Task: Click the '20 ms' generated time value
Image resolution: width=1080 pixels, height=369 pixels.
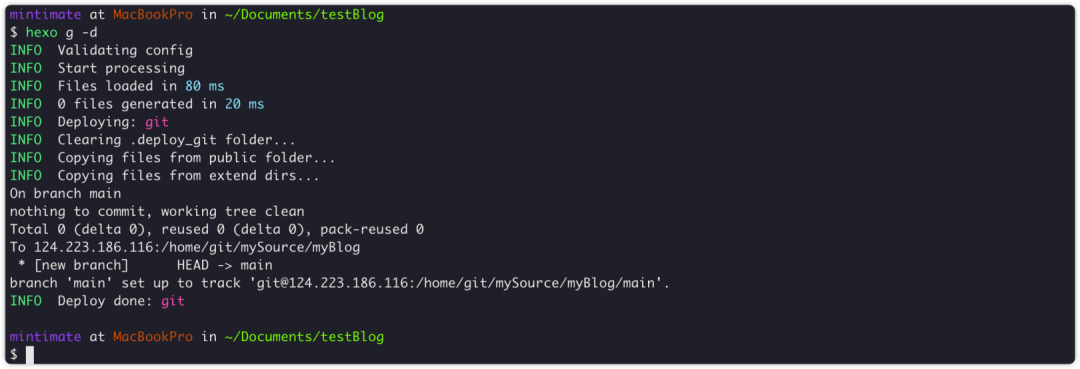Action: 245,104
